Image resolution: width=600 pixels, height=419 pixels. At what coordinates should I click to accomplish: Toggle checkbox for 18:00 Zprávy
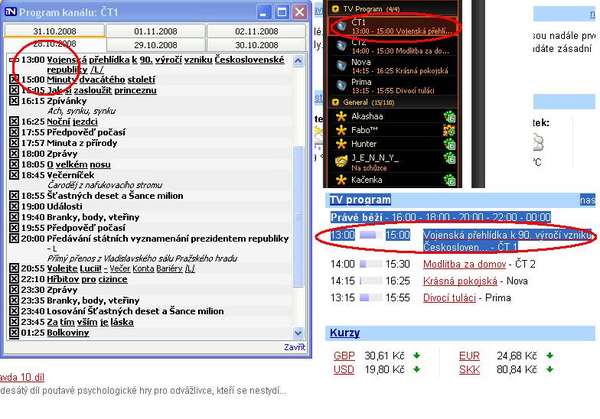pos(14,154)
